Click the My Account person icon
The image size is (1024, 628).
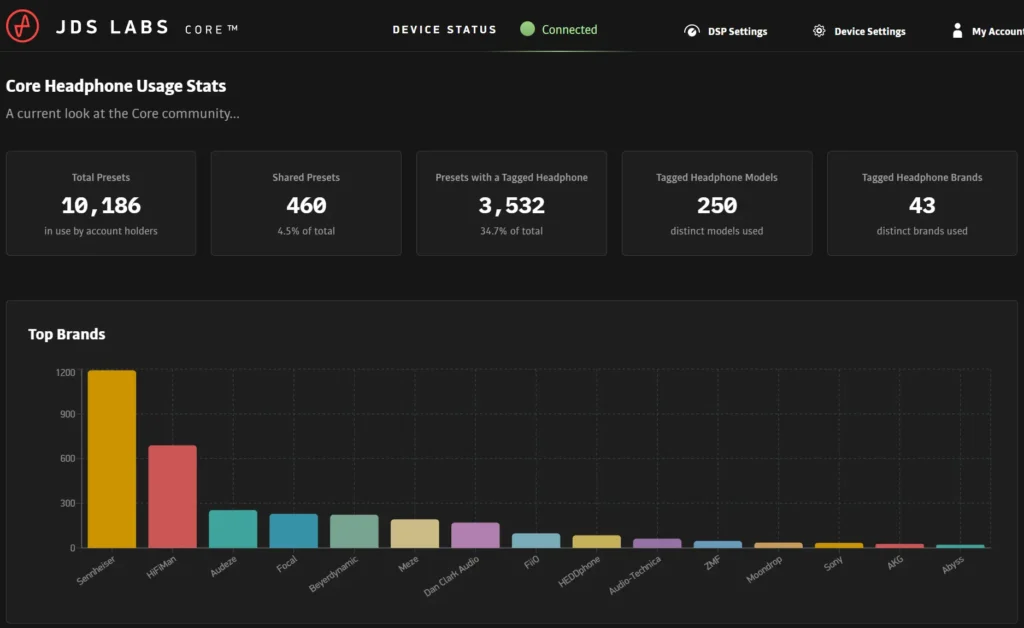pyautogui.click(x=957, y=31)
